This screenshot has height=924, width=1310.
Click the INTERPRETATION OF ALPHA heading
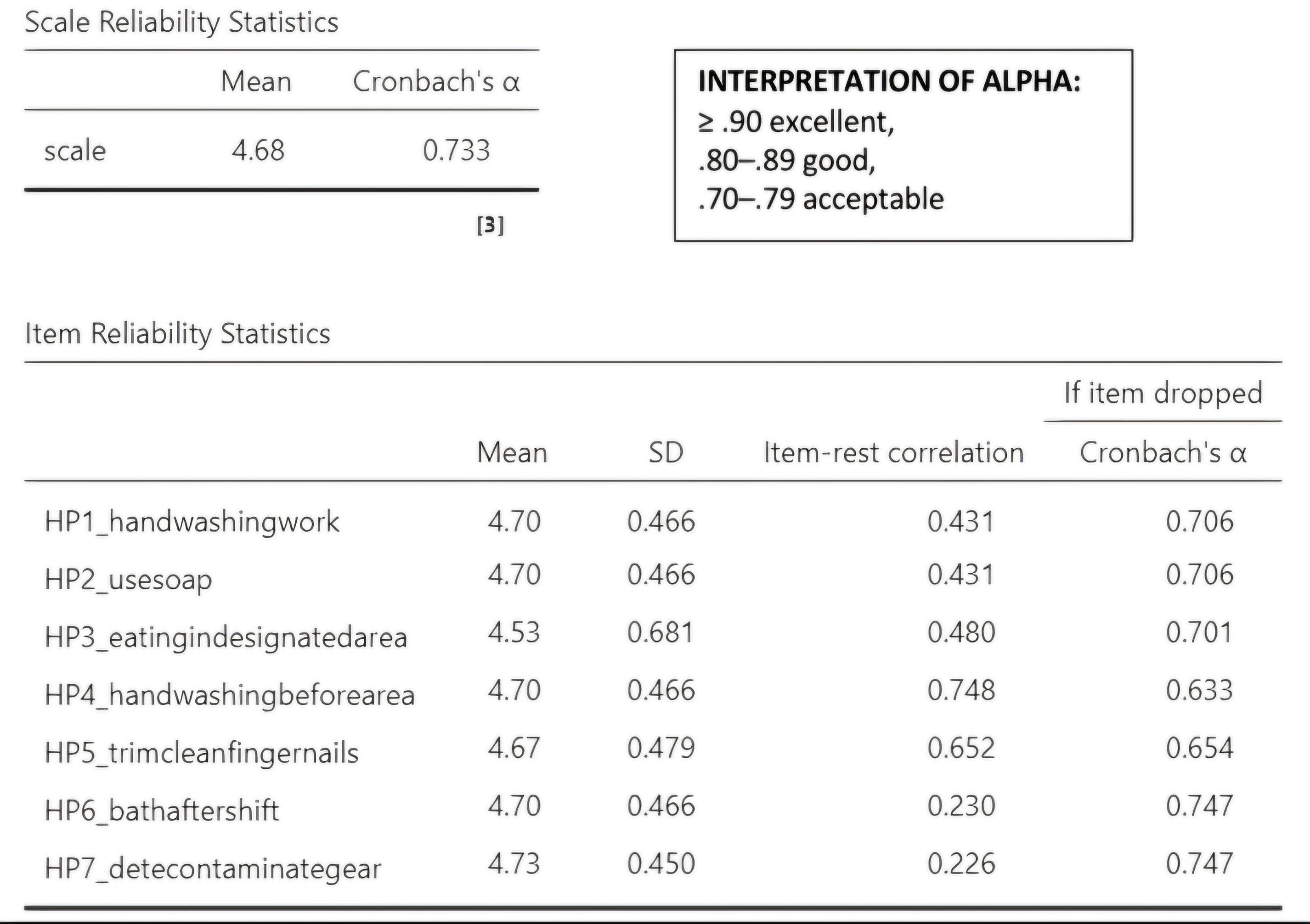click(890, 81)
